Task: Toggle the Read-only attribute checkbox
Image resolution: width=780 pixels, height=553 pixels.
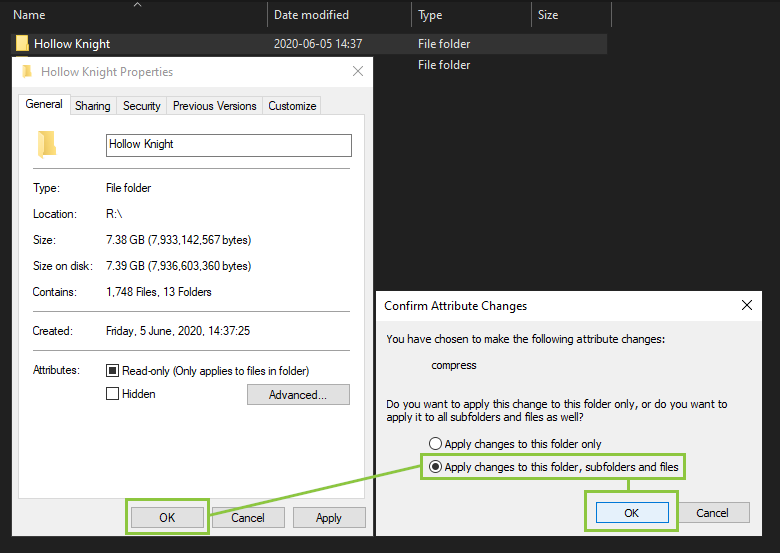Action: tap(112, 370)
